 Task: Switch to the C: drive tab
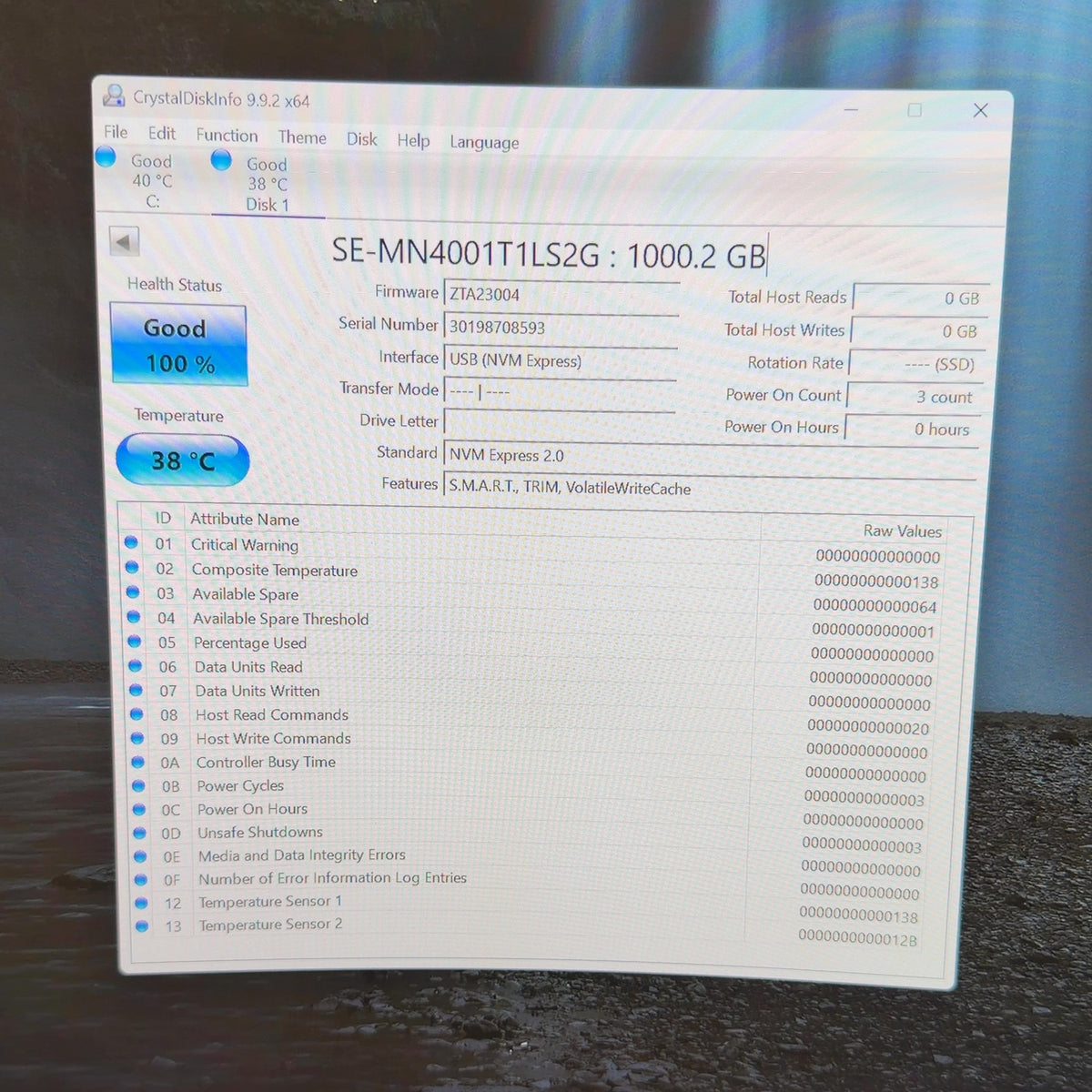[x=151, y=181]
